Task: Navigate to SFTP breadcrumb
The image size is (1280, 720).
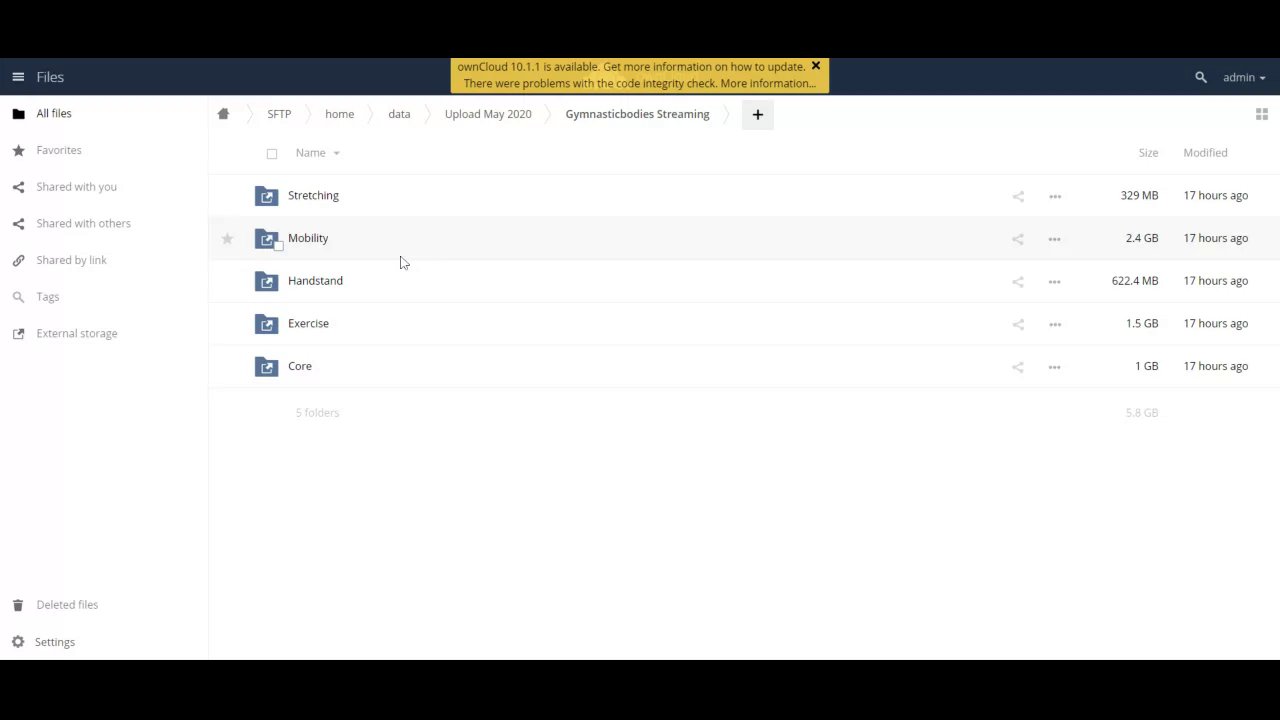Action: tap(279, 114)
